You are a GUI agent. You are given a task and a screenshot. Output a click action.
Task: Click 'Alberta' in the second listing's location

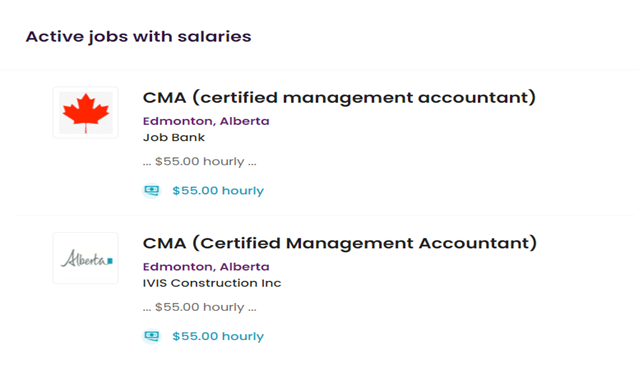point(245,267)
